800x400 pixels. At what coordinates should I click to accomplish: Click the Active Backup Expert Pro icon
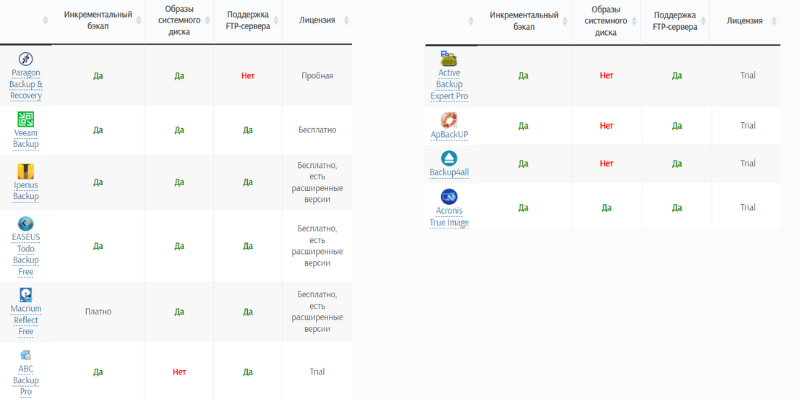click(449, 59)
